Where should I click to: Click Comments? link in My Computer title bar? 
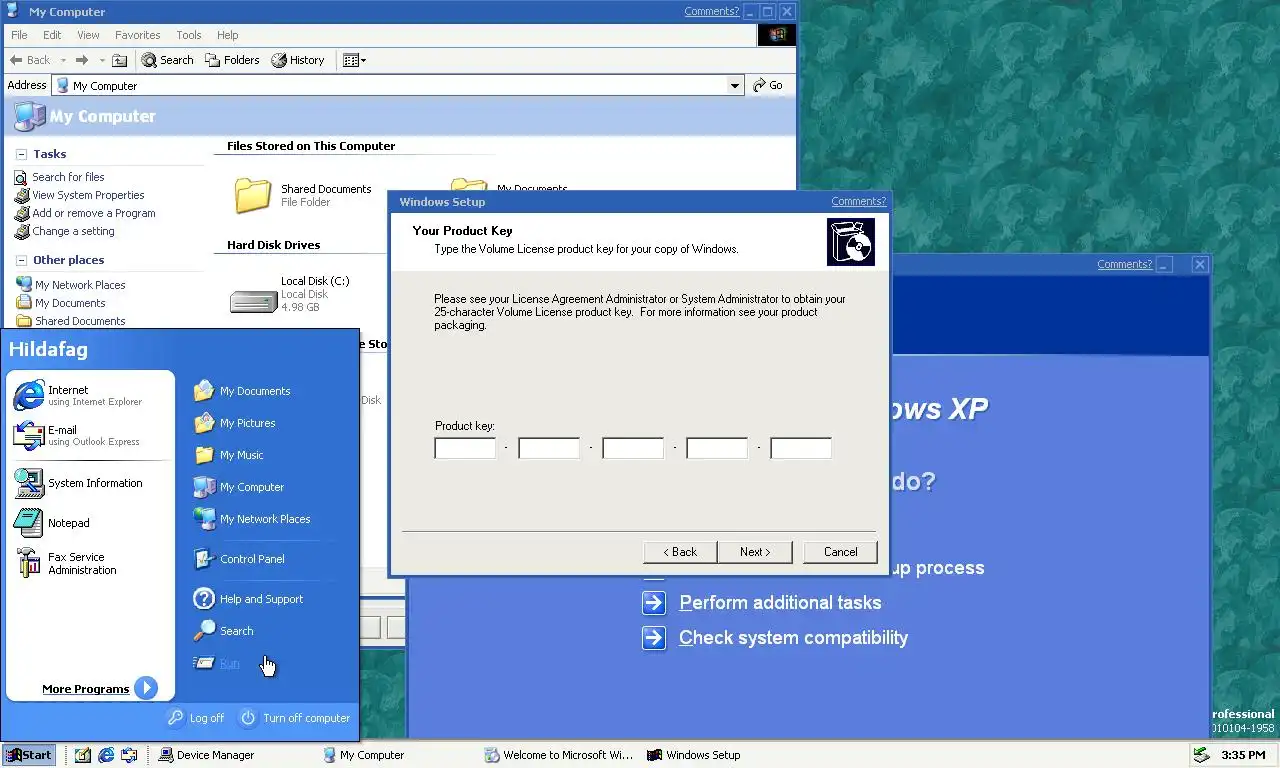coord(712,12)
